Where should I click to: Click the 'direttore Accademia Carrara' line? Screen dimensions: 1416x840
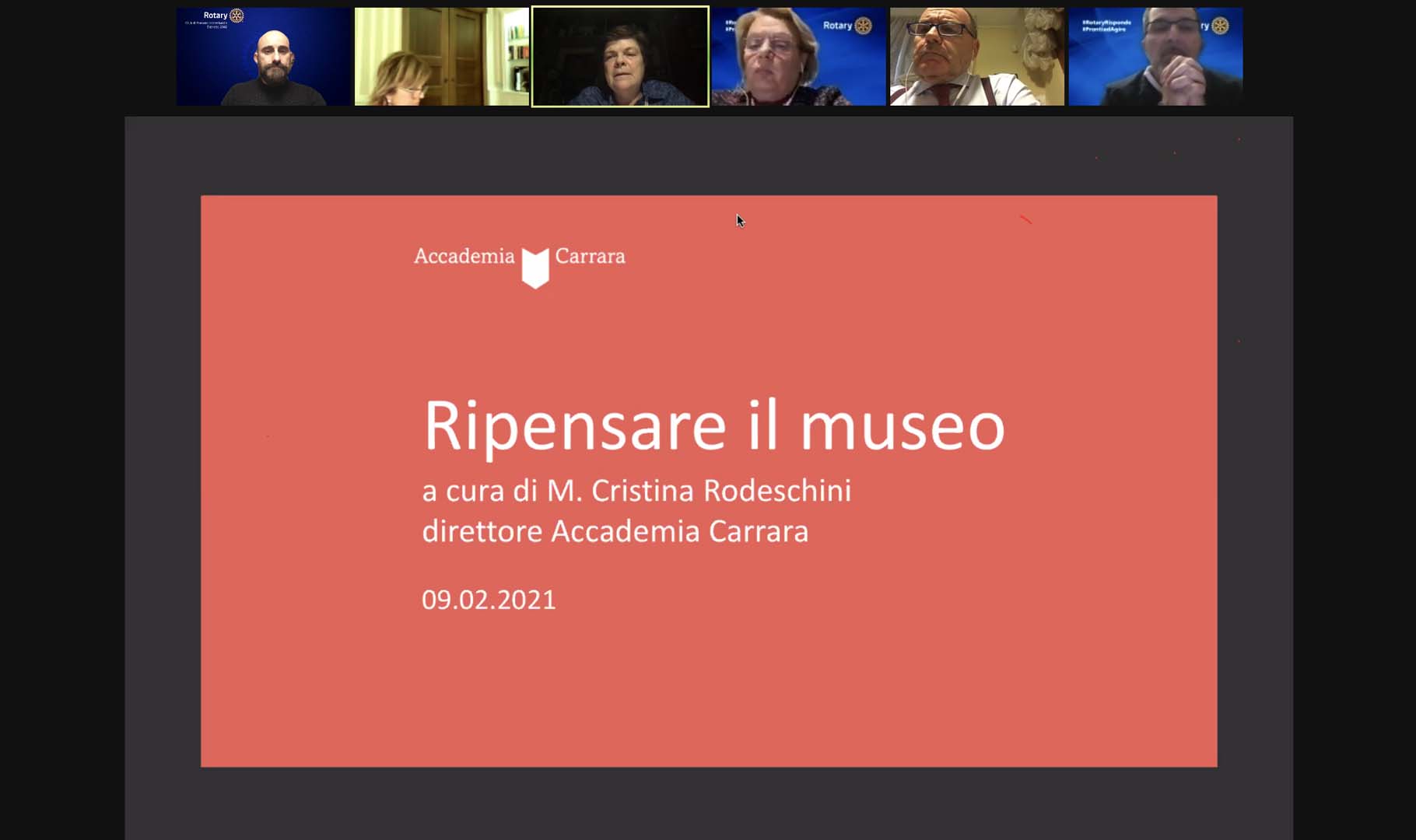(x=615, y=531)
